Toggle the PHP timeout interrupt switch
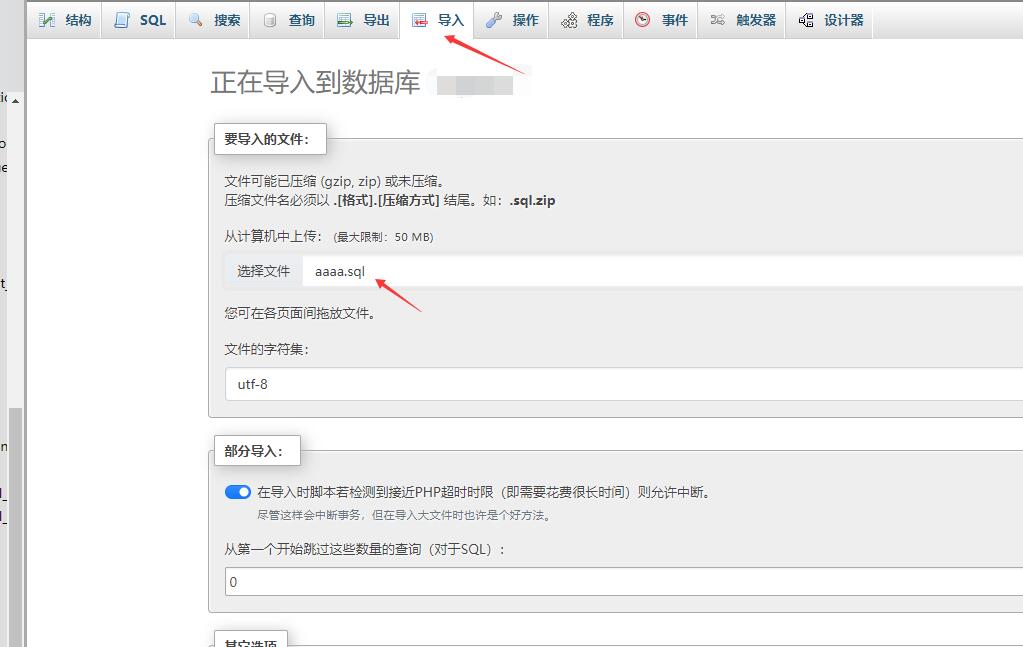Image resolution: width=1023 pixels, height=647 pixels. tap(237, 492)
